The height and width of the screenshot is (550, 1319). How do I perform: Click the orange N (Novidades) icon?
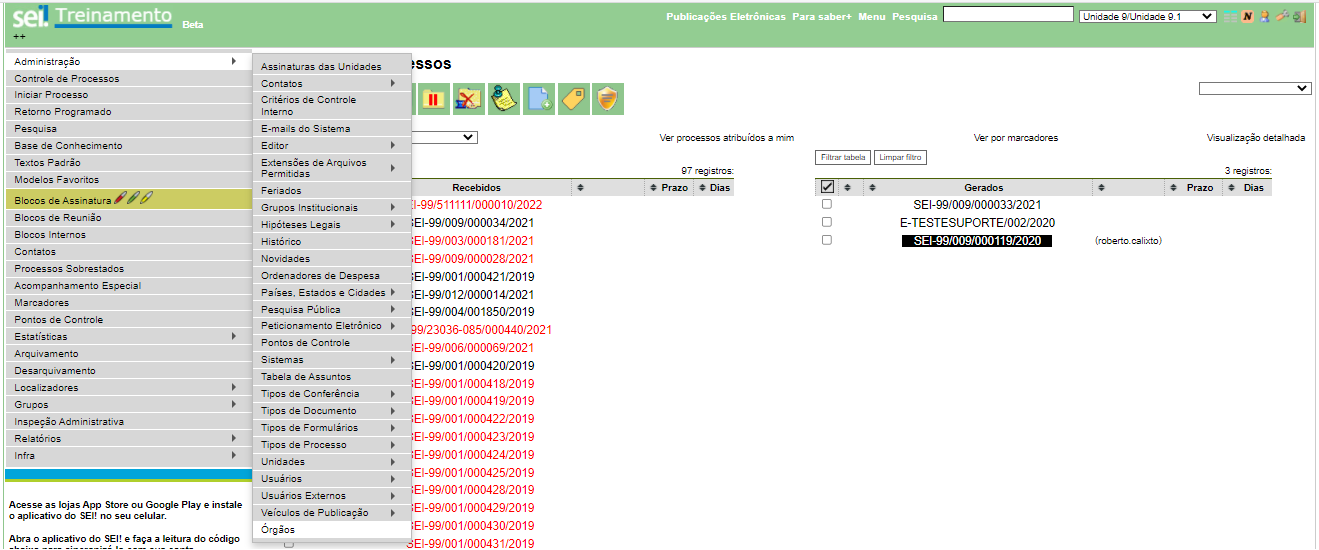[1247, 17]
